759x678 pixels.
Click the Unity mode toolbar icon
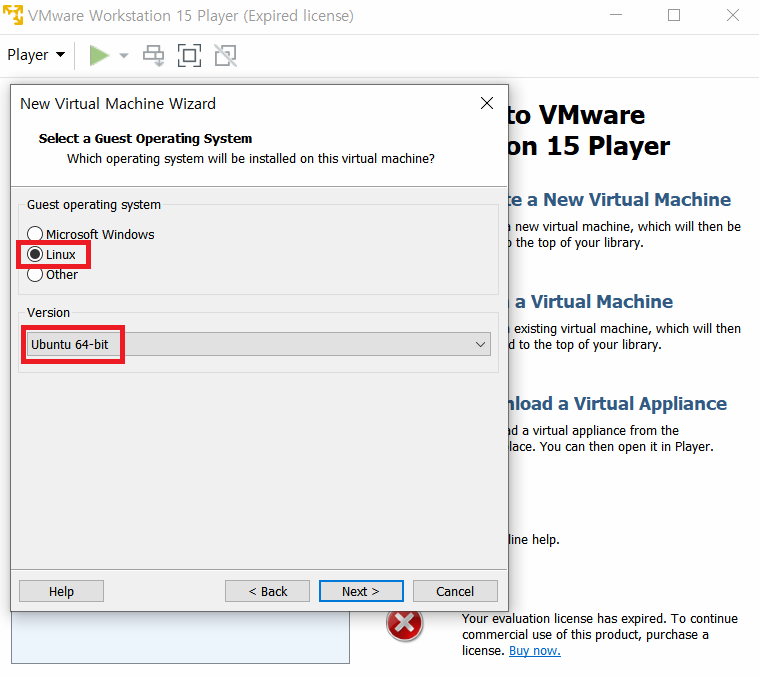click(226, 55)
